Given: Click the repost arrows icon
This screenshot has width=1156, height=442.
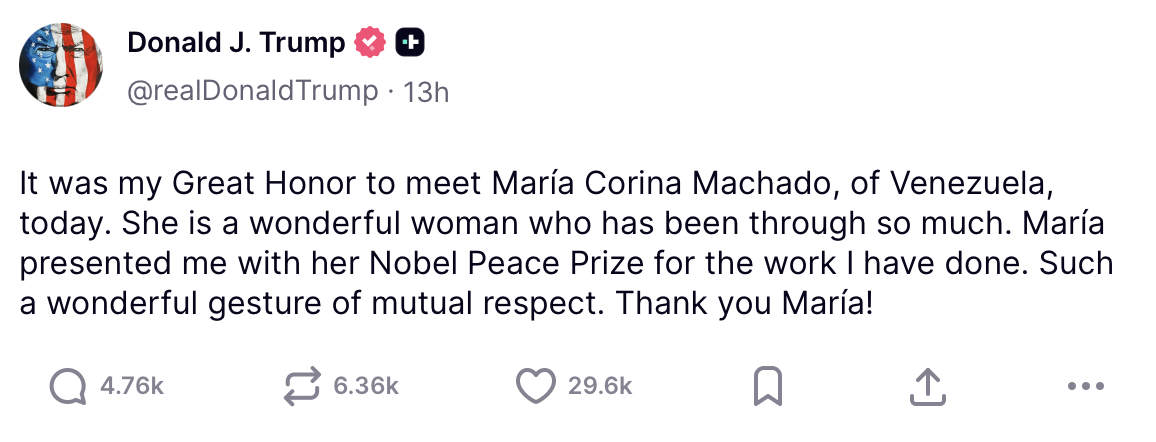Looking at the screenshot, I should pos(303,387).
